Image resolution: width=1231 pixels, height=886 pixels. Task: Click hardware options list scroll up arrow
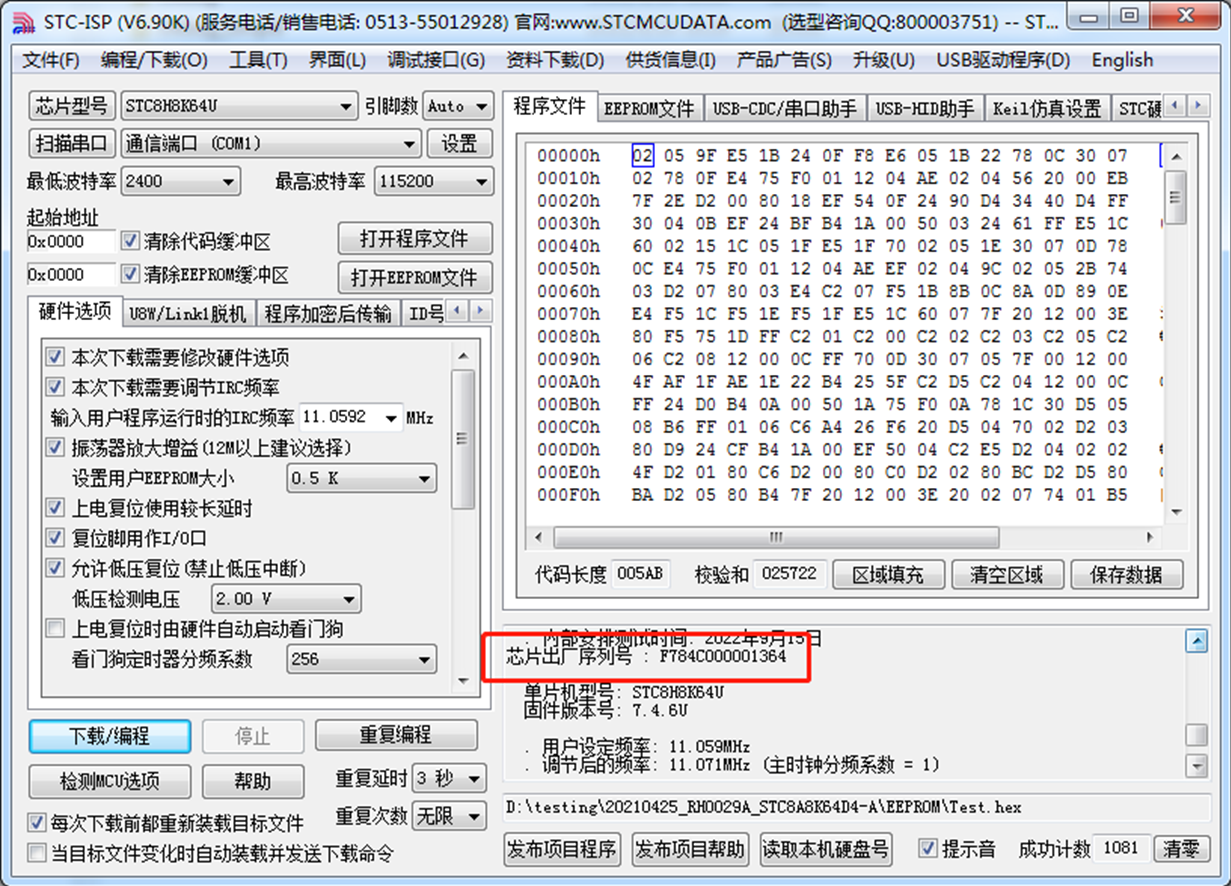click(462, 356)
